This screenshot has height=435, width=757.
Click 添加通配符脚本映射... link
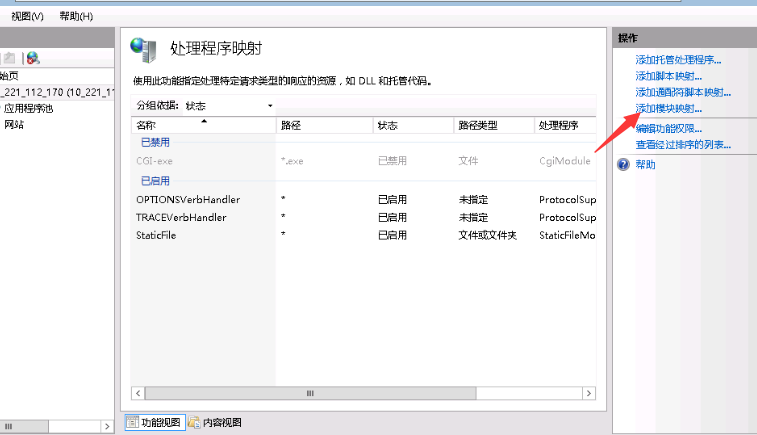(x=683, y=92)
